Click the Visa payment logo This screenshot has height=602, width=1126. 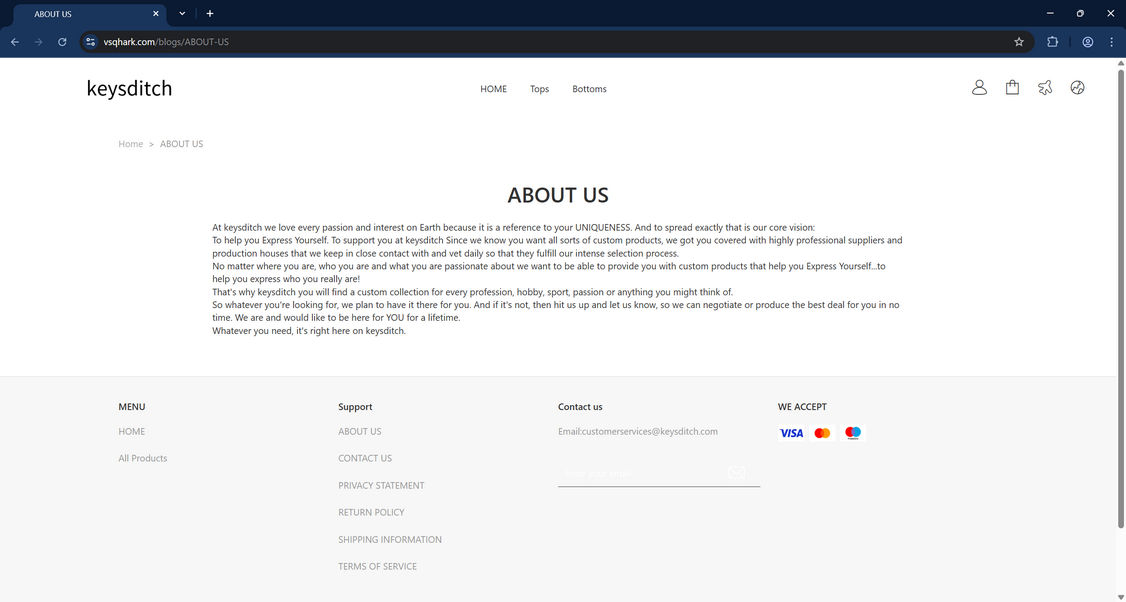(x=791, y=433)
